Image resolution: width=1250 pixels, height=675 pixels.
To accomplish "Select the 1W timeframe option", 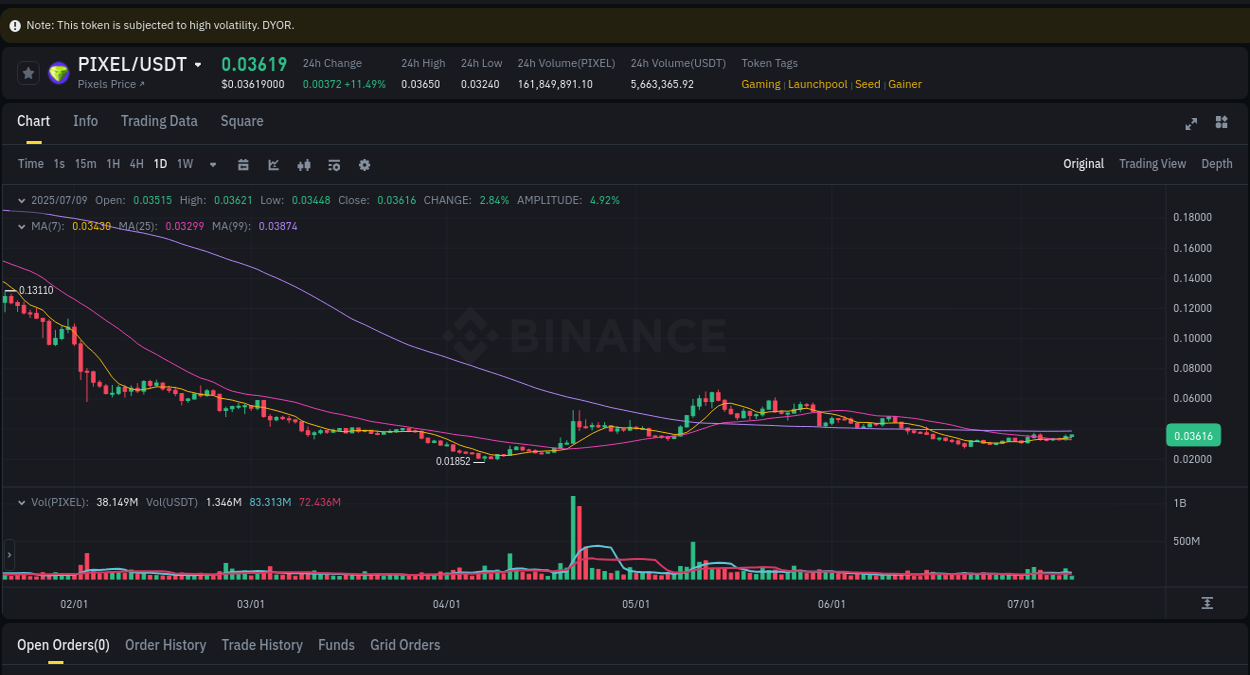I will pyautogui.click(x=184, y=164).
